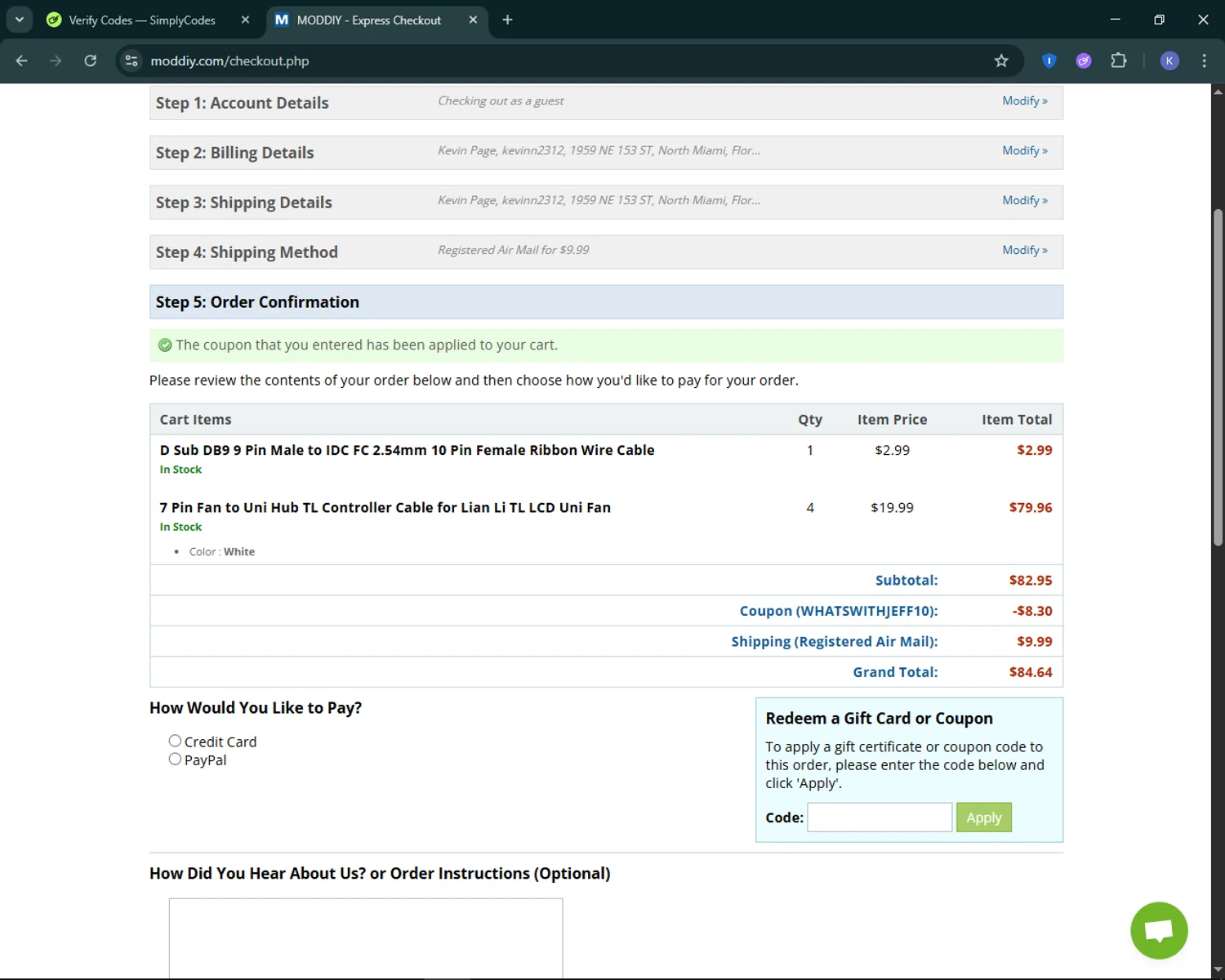Click the Color : White option text

[222, 552]
